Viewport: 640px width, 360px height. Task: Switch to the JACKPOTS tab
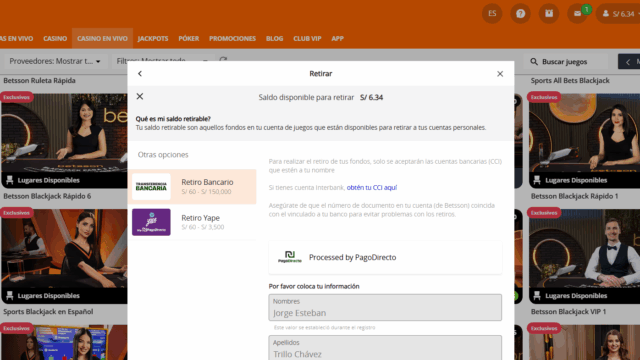(x=153, y=38)
